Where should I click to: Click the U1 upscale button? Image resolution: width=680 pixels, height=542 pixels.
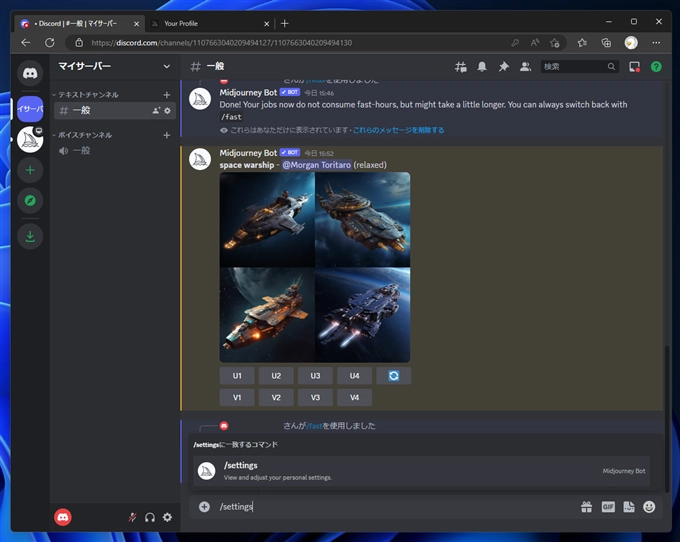pos(237,375)
